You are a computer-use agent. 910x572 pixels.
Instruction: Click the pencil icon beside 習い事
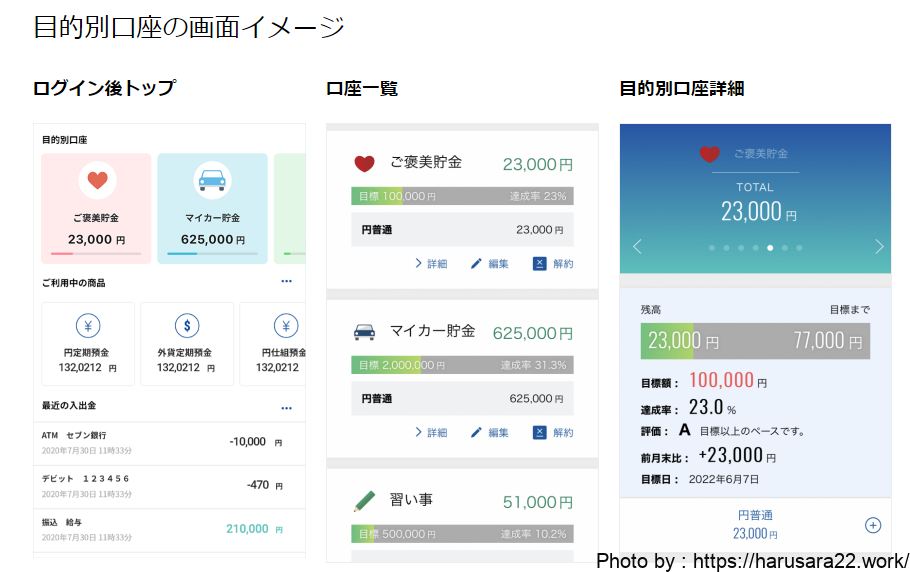click(x=364, y=500)
